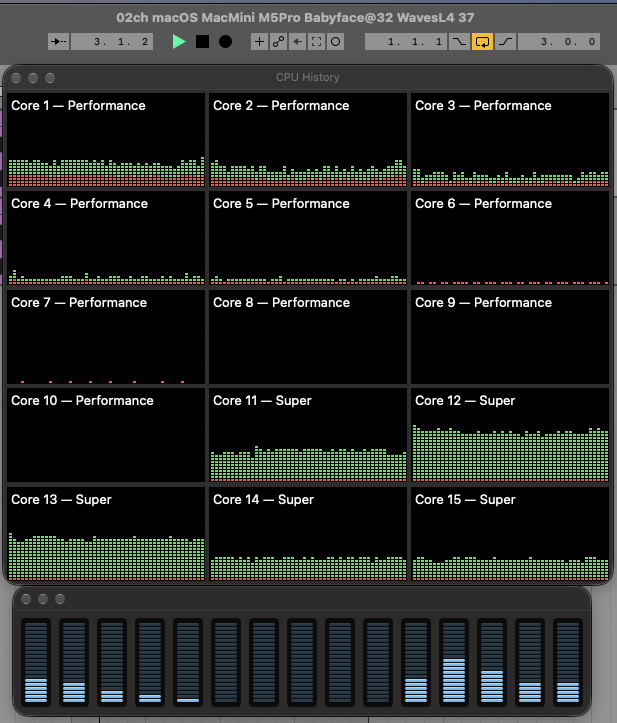This screenshot has height=723, width=617.
Task: Close the CPU History window
Action: pyautogui.click(x=16, y=78)
